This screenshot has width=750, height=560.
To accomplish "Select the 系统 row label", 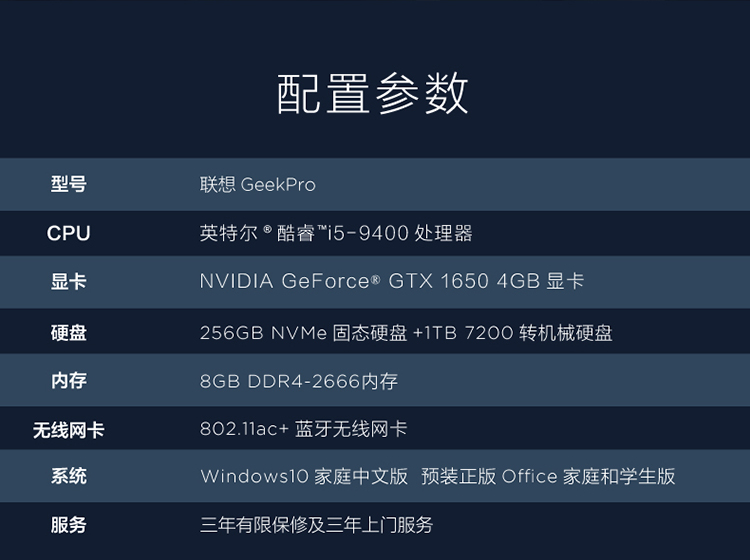I will click(68, 476).
